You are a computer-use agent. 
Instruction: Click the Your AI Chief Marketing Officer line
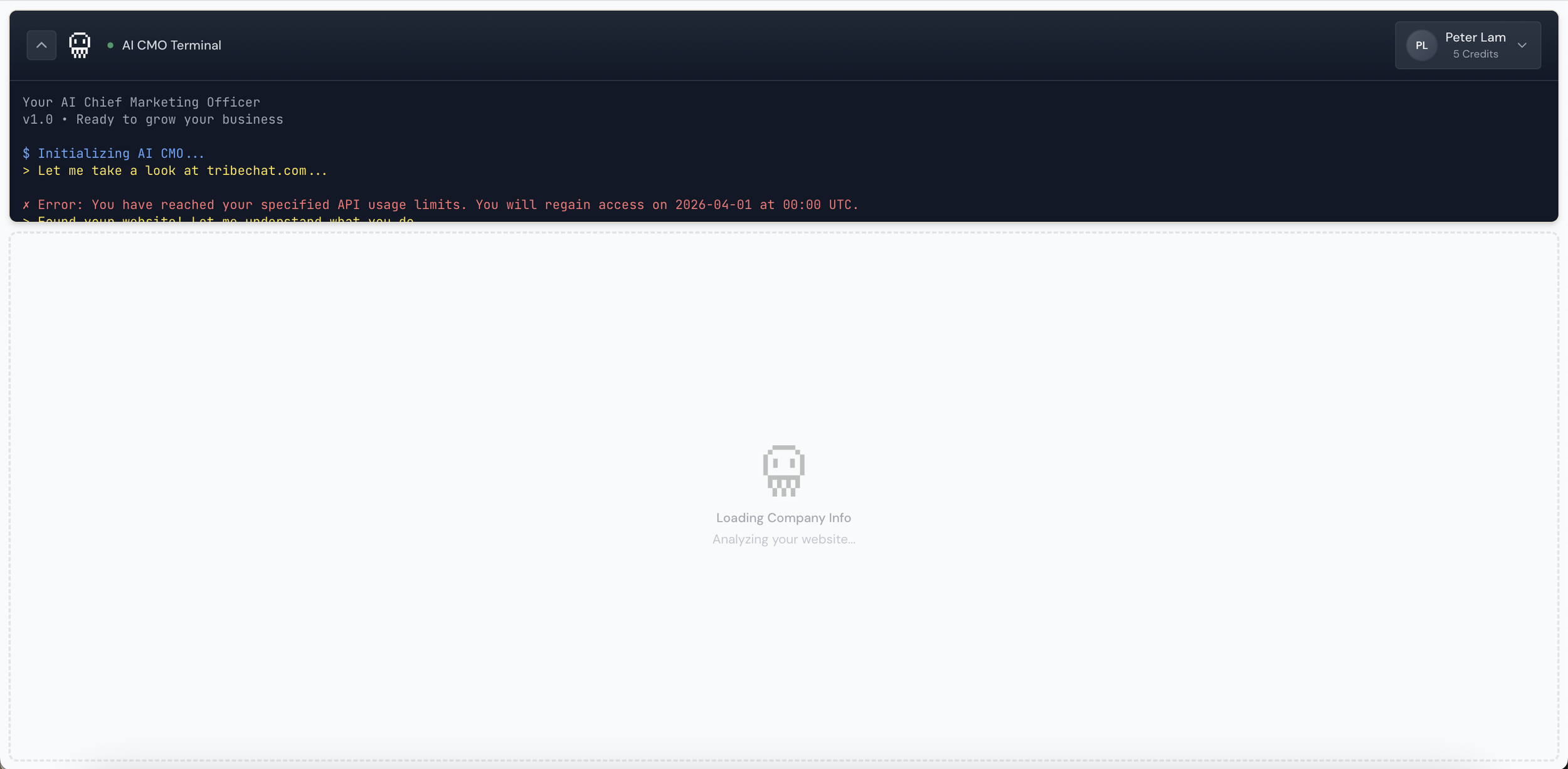[x=141, y=102]
